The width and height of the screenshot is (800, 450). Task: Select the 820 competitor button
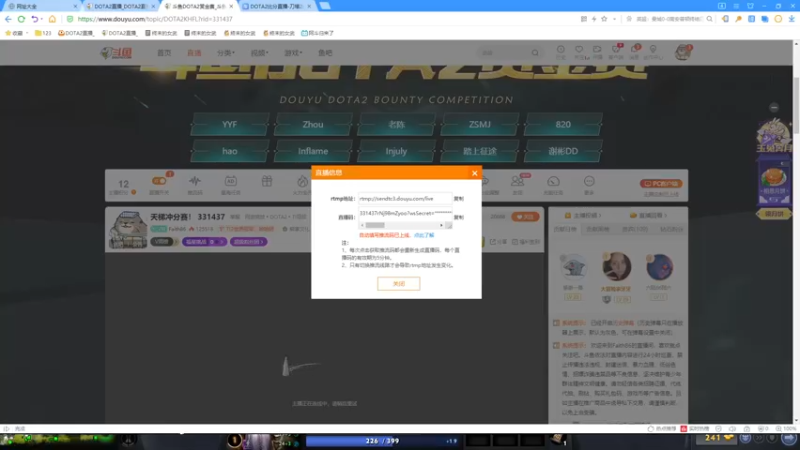[563, 124]
